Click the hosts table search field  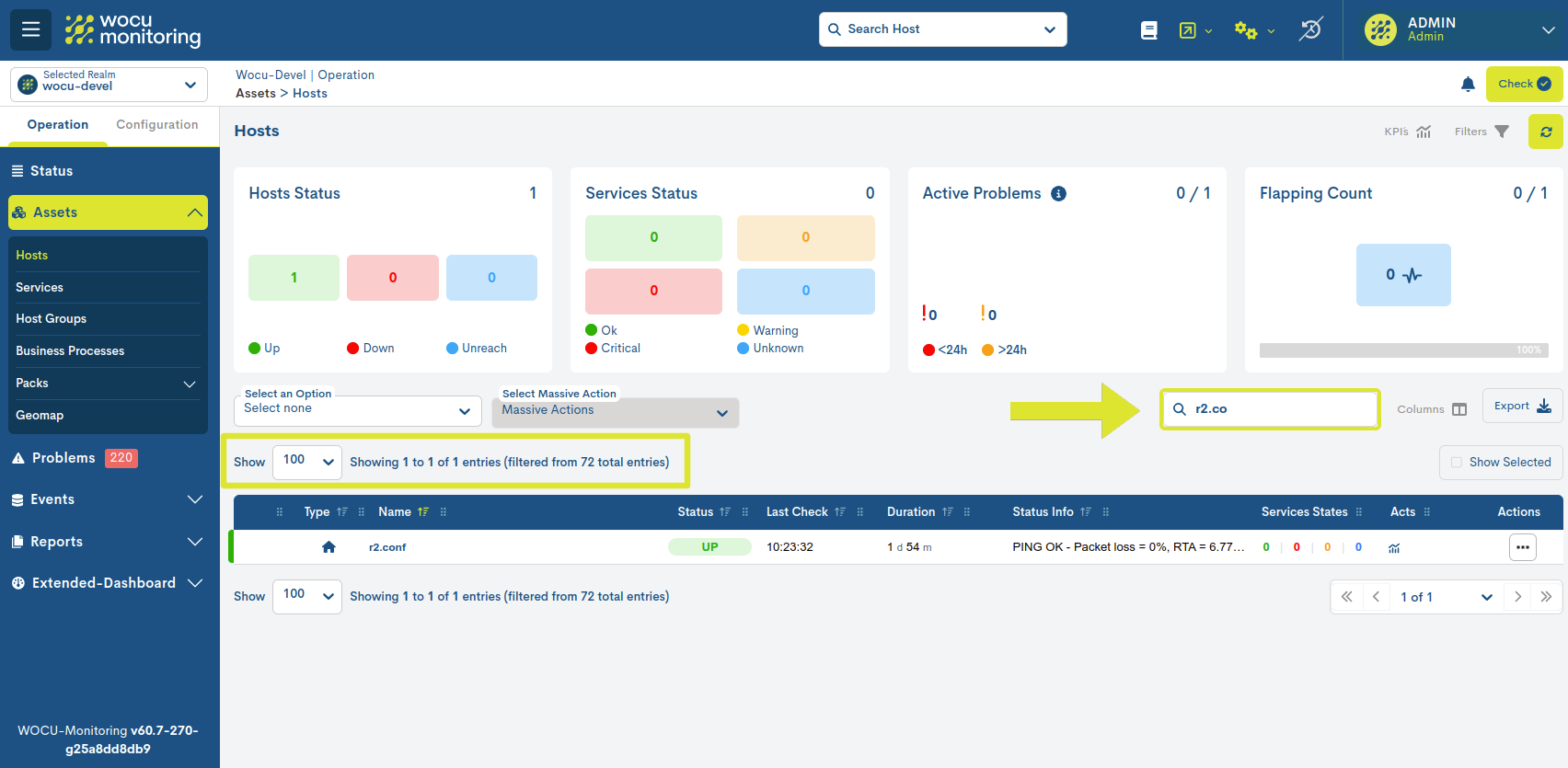[x=1270, y=409]
